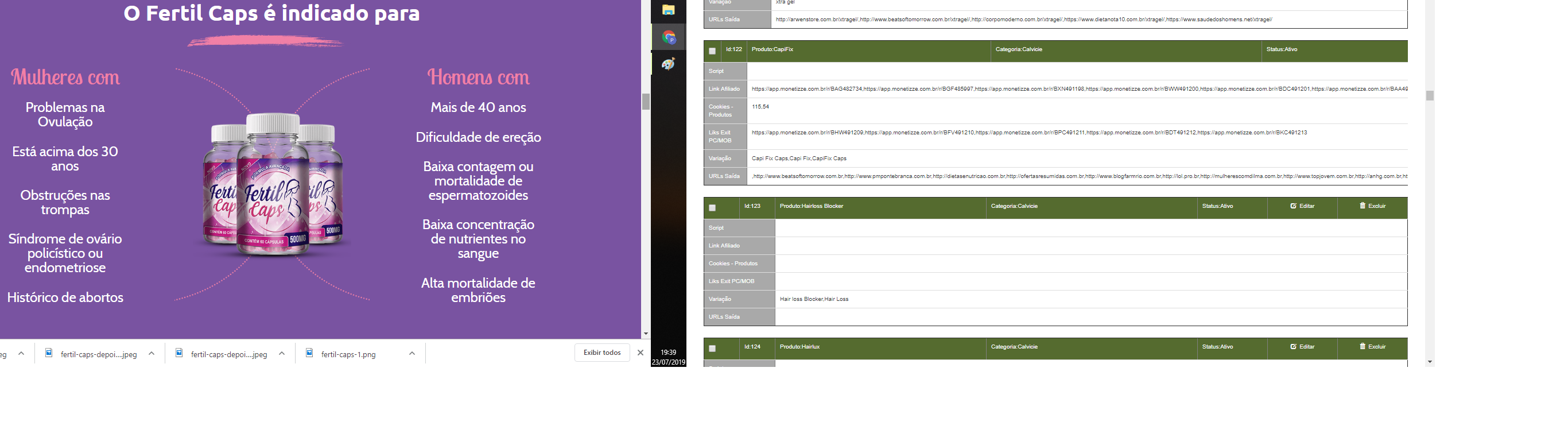Click the Excluir trash icon for Hairlux
The height and width of the screenshot is (441, 1568).
(1363, 347)
